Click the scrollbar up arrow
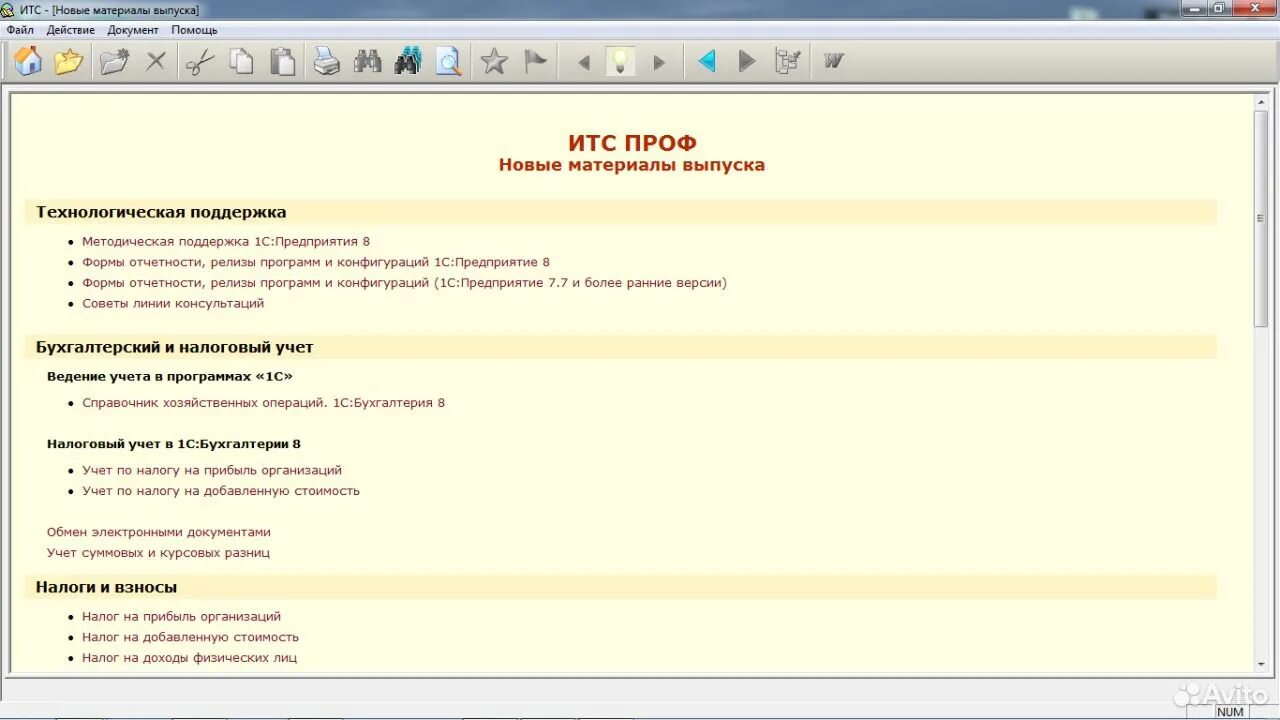This screenshot has width=1280, height=720. click(1261, 101)
